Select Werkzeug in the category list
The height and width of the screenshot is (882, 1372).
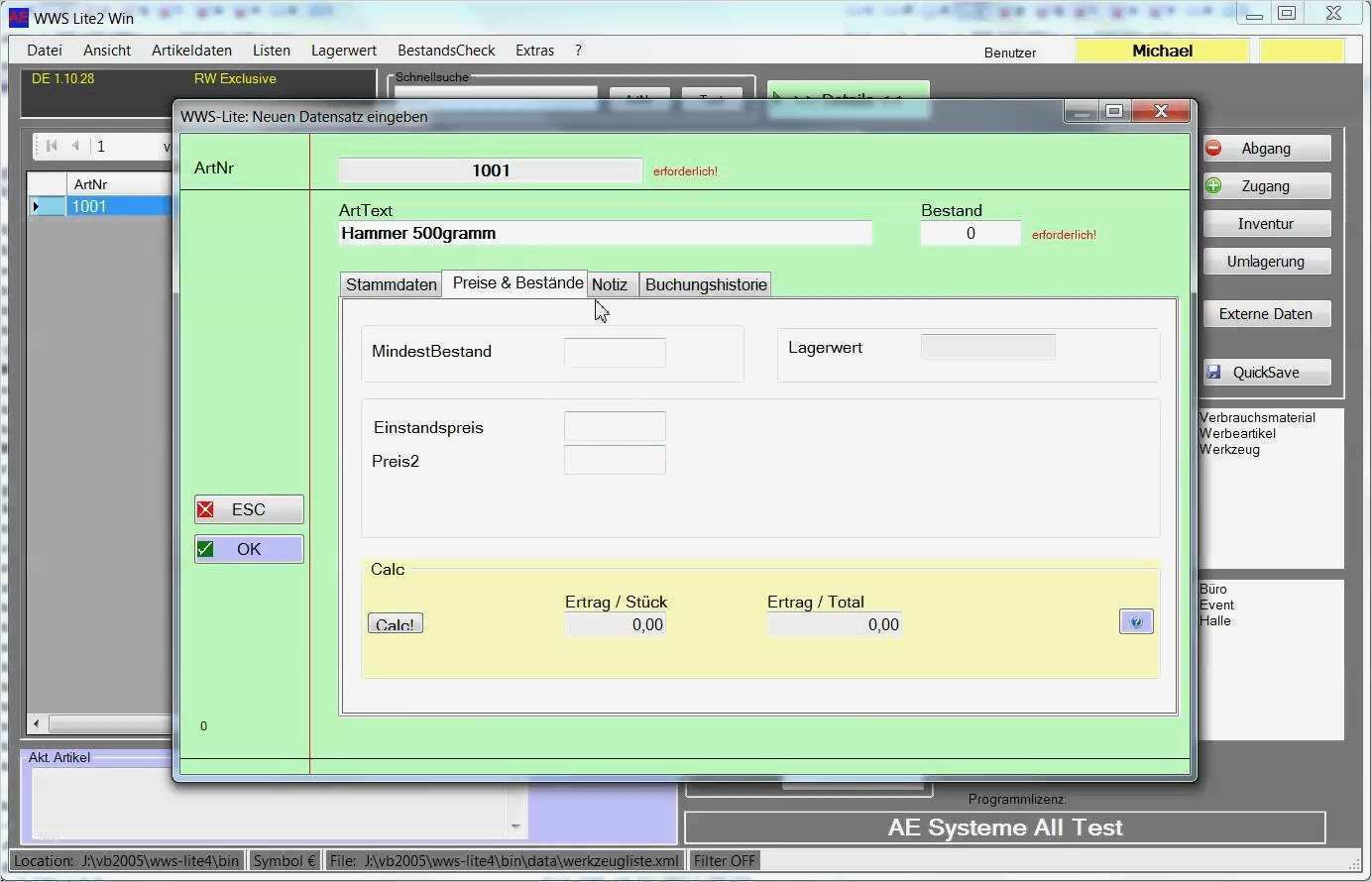[x=1229, y=449]
